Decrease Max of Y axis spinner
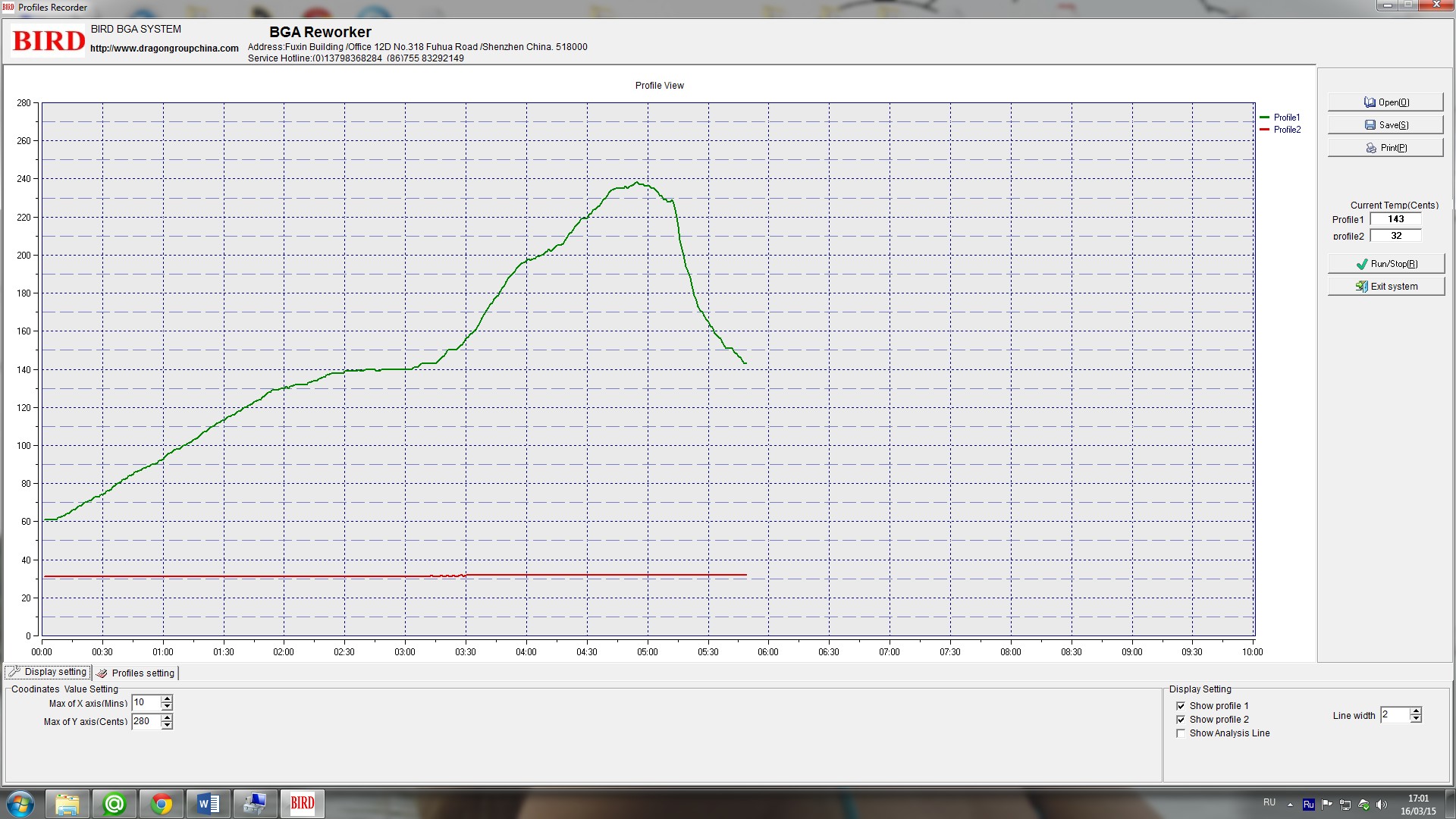This screenshot has height=819, width=1456. tap(167, 726)
